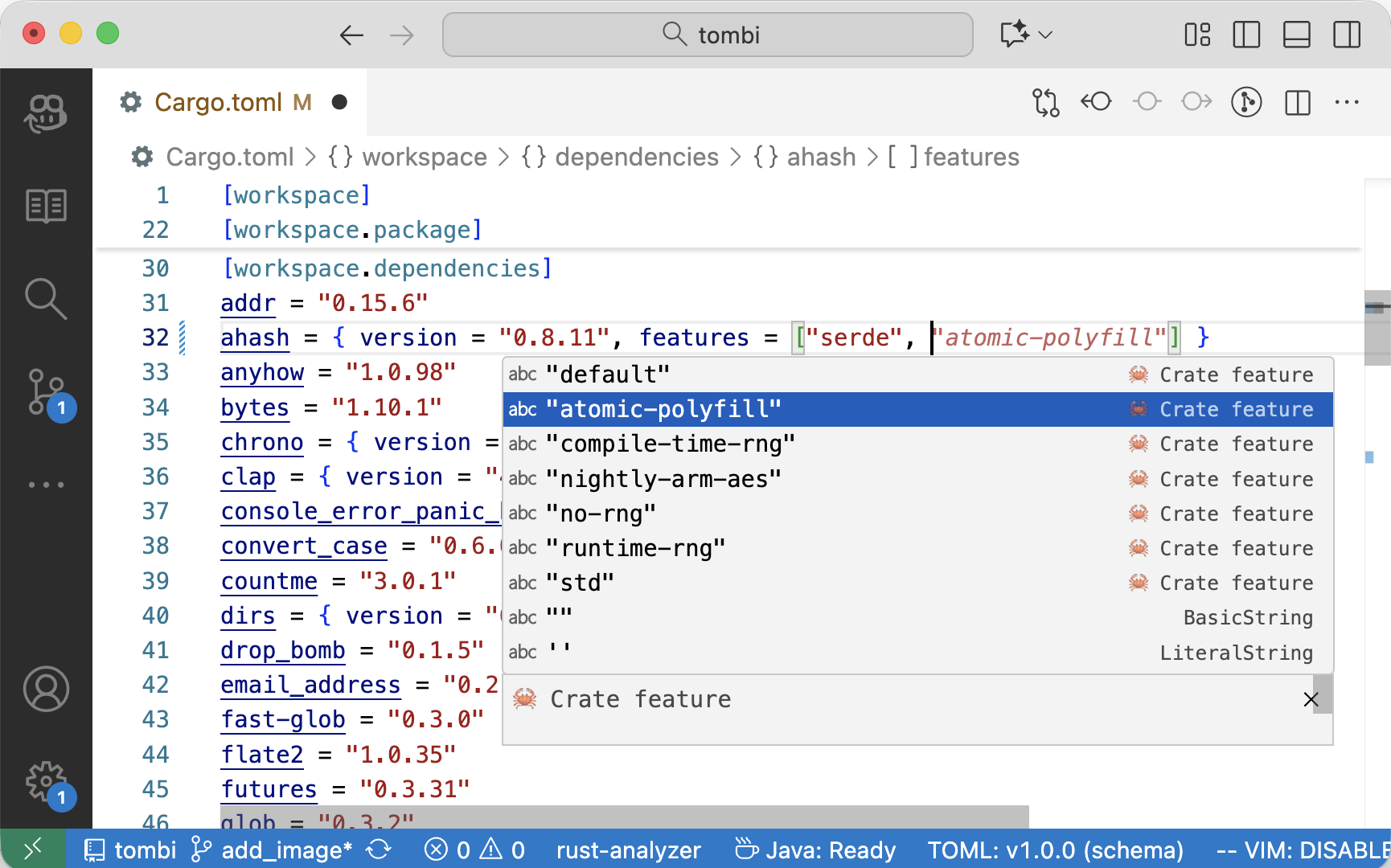Viewport: 1391px width, 868px height.
Task: Open the Copilot chat dropdown arrow
Action: click(1046, 35)
